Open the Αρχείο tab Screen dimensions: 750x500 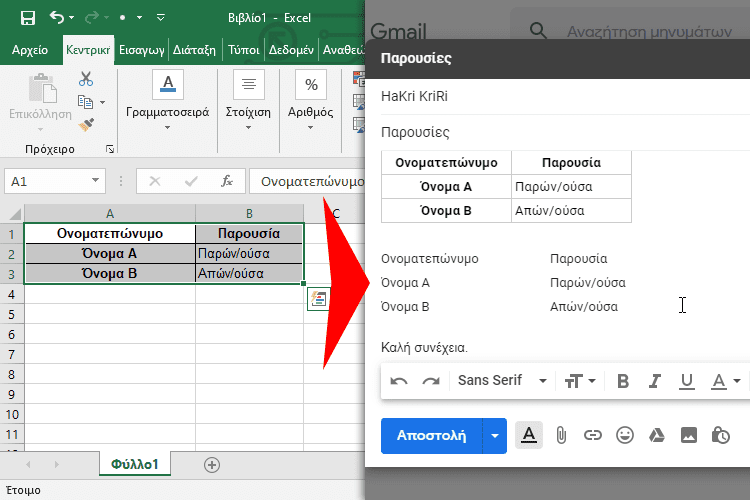click(x=30, y=50)
